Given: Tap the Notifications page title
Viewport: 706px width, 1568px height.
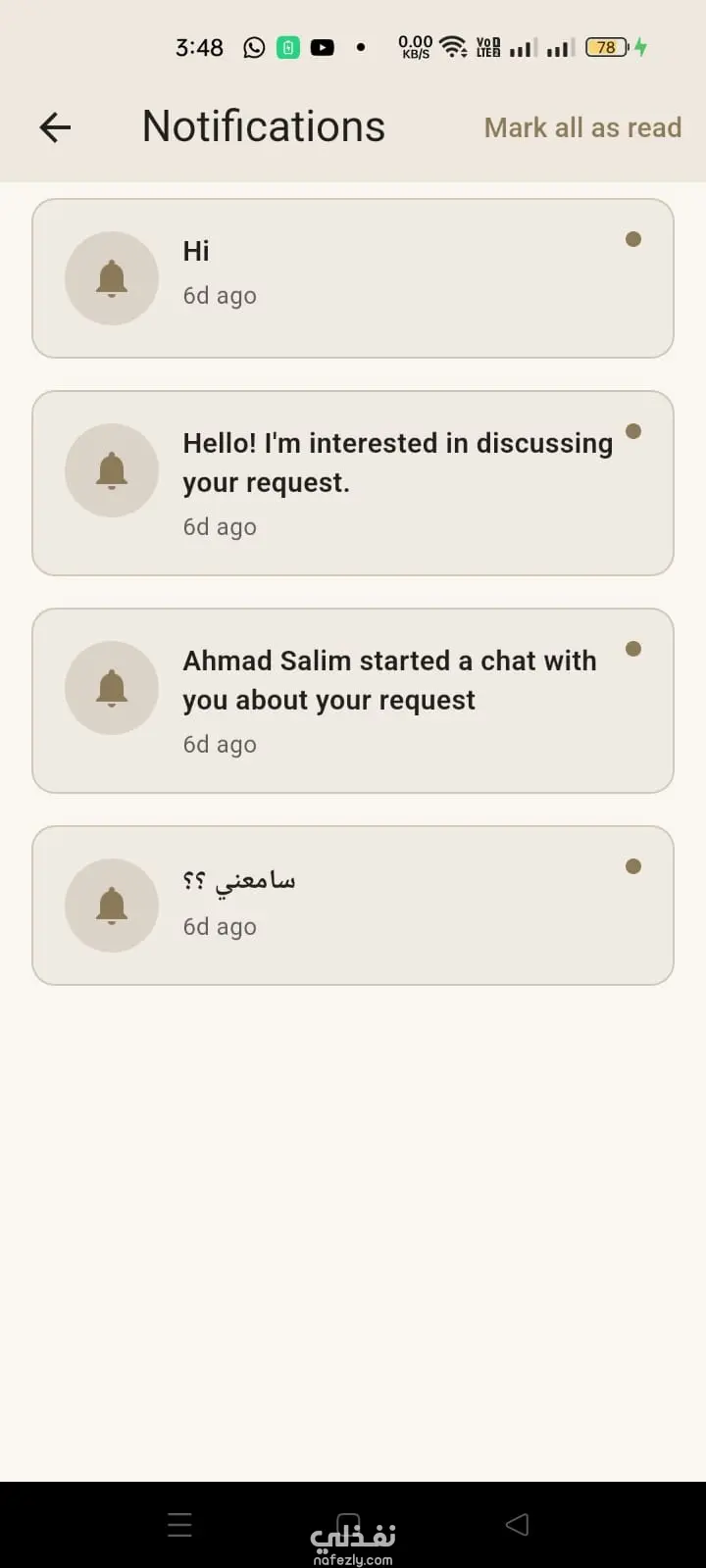Looking at the screenshot, I should pyautogui.click(x=264, y=127).
